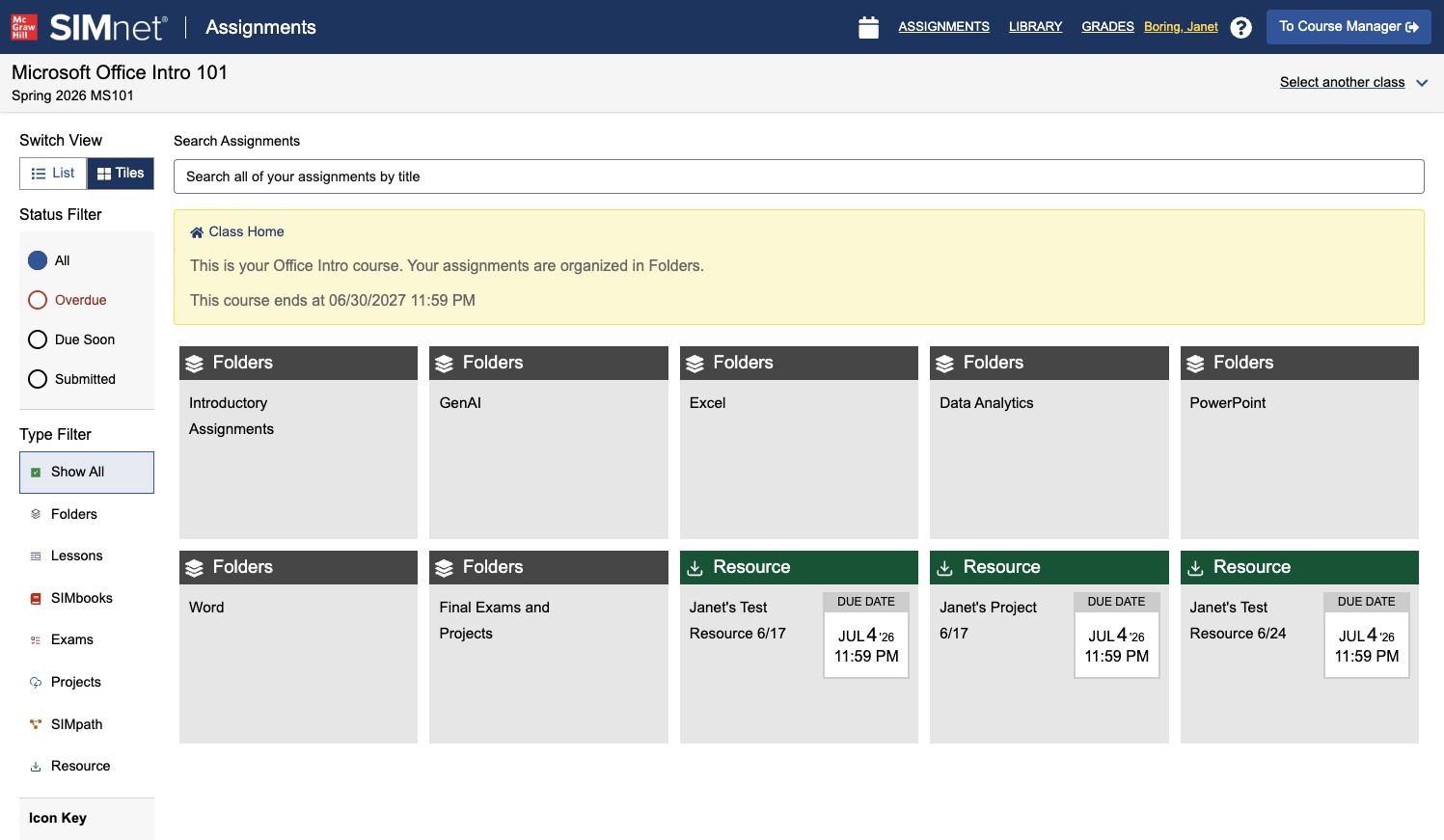Select the All status radio button
Screen dimensions: 1444x840
point(38,260)
